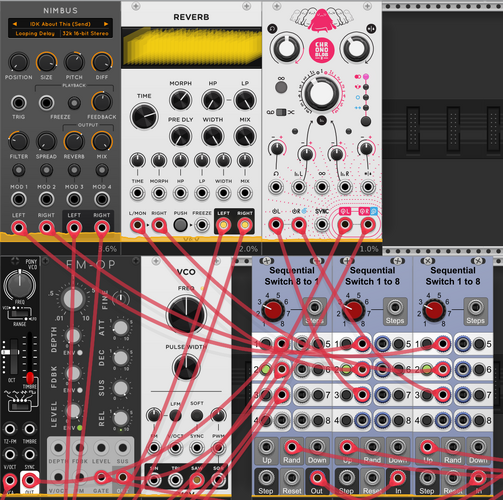
Task: Click the next preset arrow on Nimbus display
Action: click(x=106, y=24)
